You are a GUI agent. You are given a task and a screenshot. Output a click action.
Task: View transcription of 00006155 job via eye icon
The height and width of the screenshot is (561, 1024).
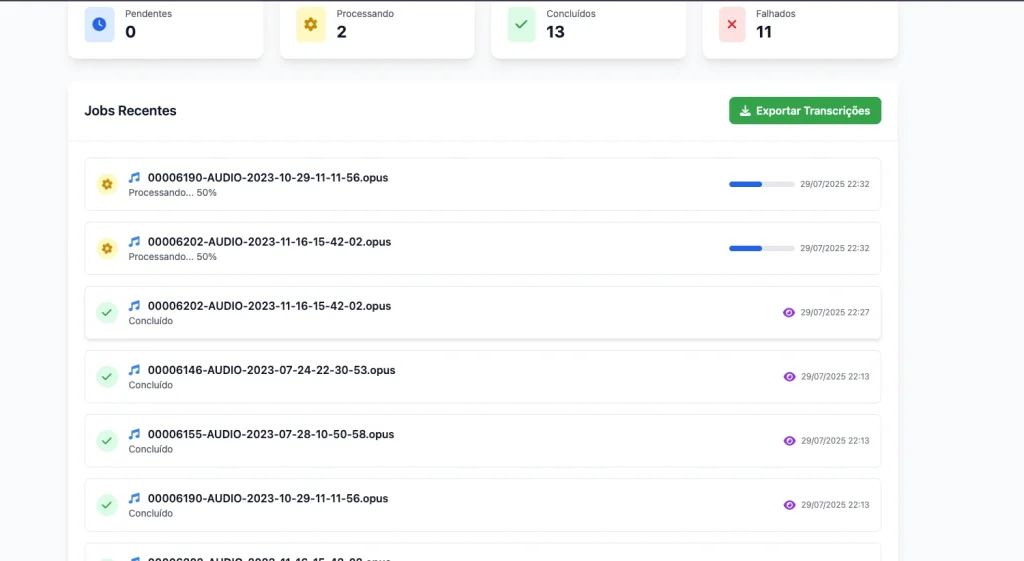tap(790, 441)
